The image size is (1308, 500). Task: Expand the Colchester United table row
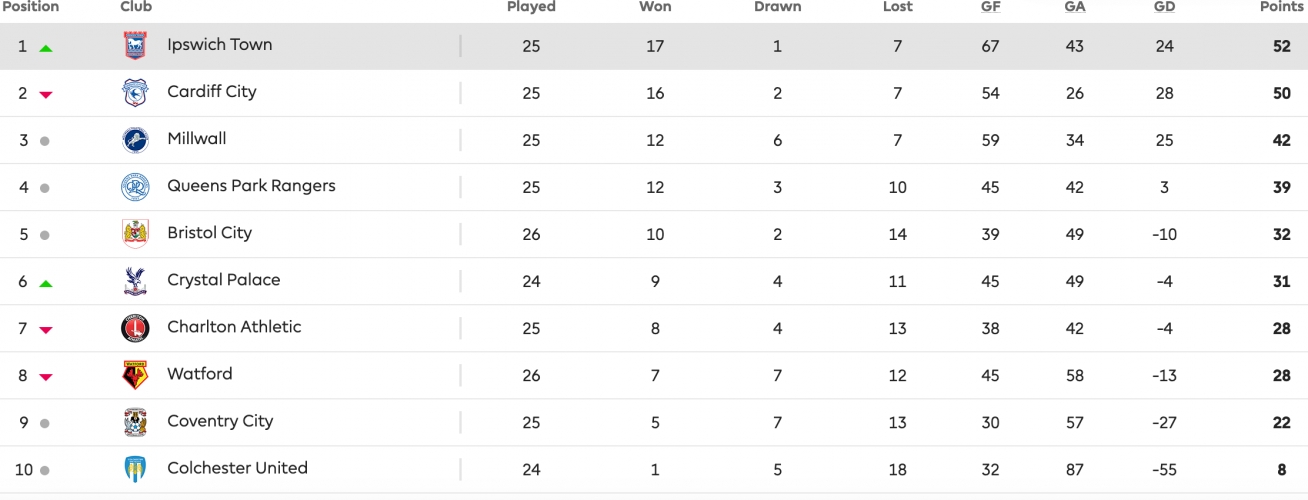point(654,469)
